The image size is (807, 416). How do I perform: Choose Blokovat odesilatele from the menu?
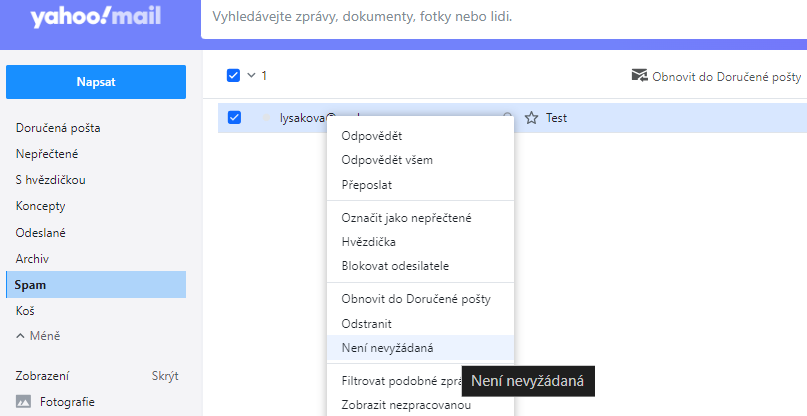(395, 266)
